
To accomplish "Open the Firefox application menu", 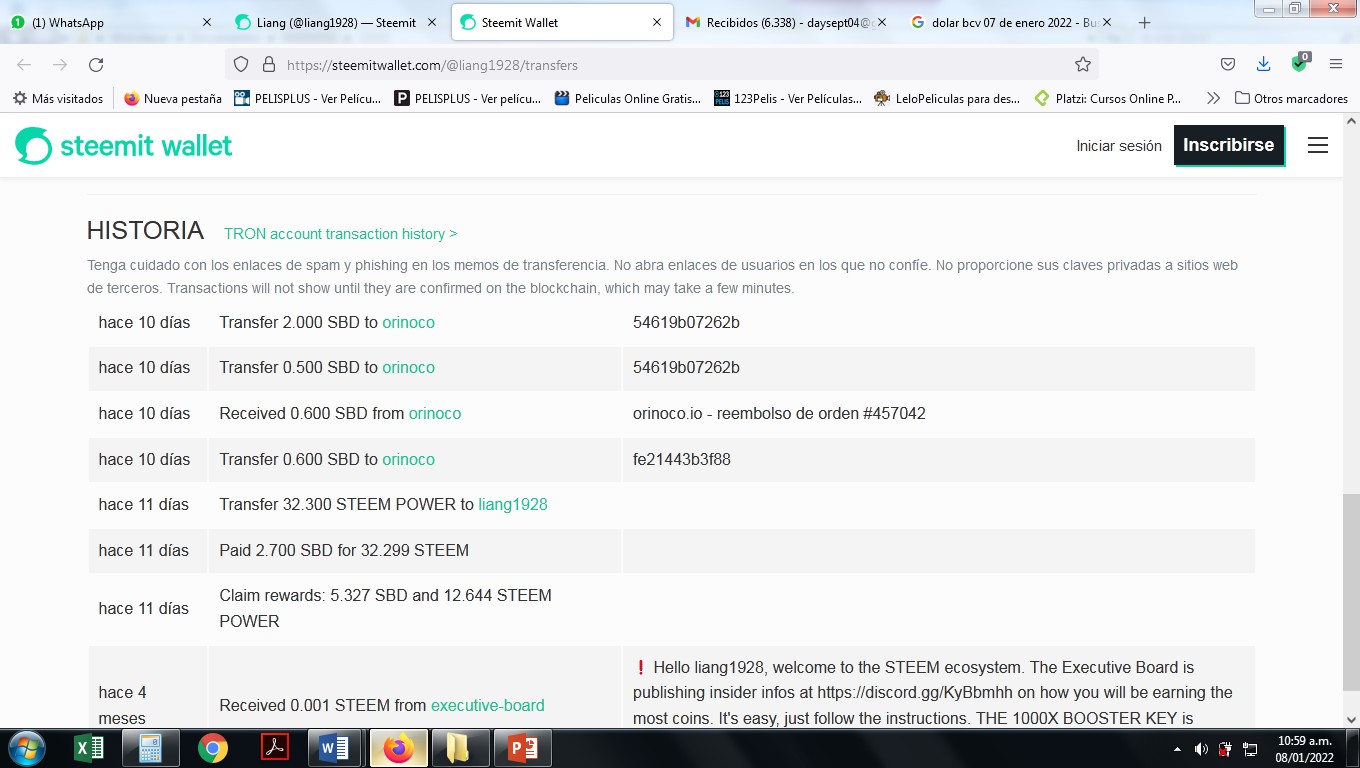I will (x=1336, y=65).
